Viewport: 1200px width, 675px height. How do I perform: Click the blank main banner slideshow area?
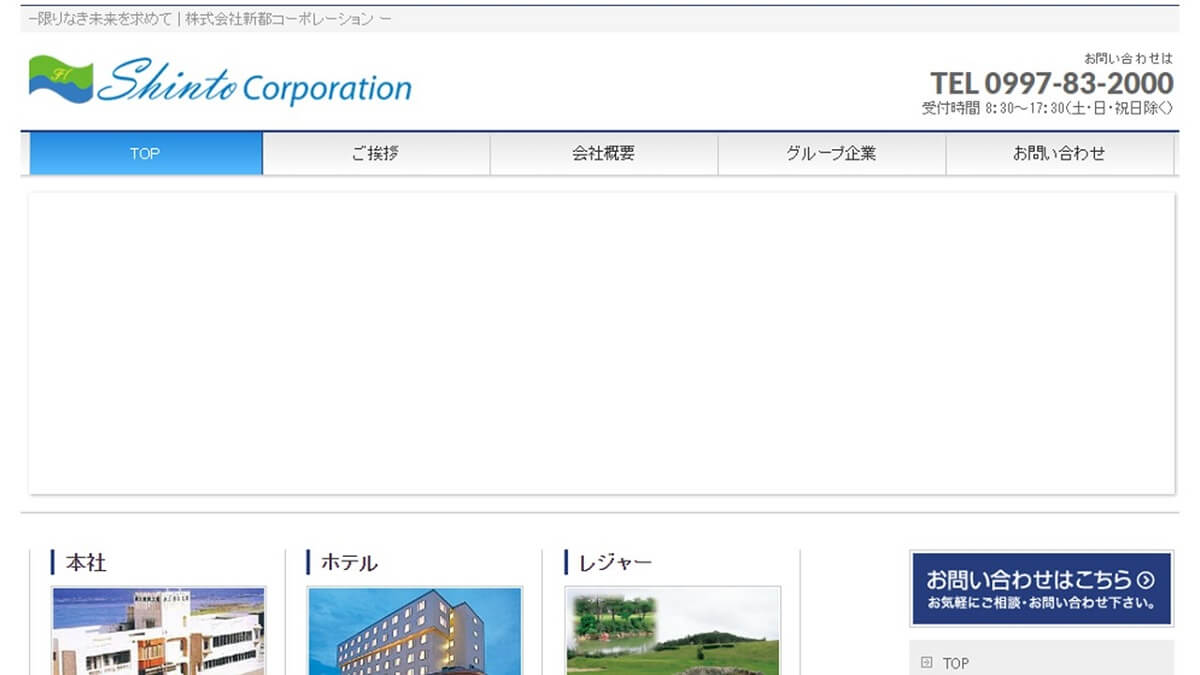click(x=601, y=343)
